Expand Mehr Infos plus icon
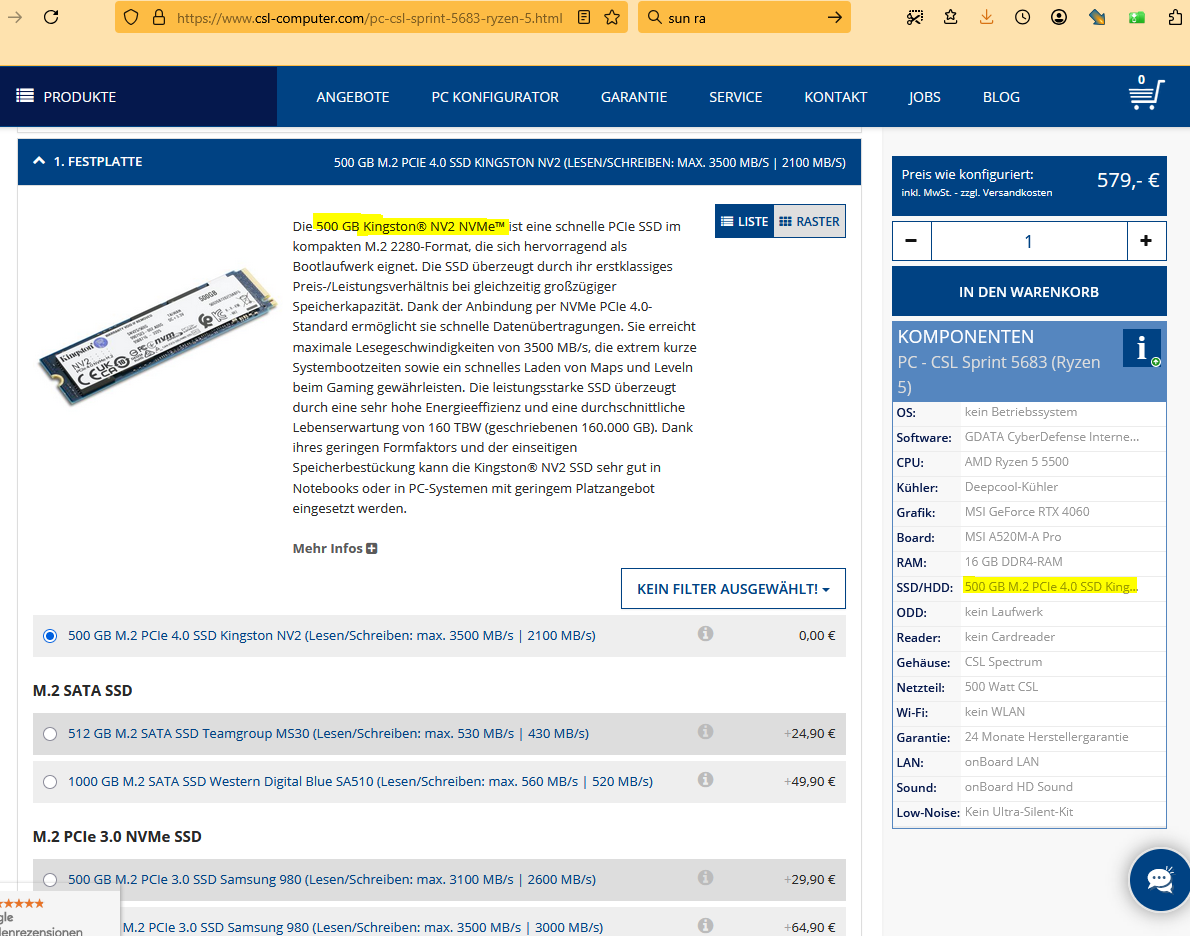1190x936 pixels. [372, 549]
